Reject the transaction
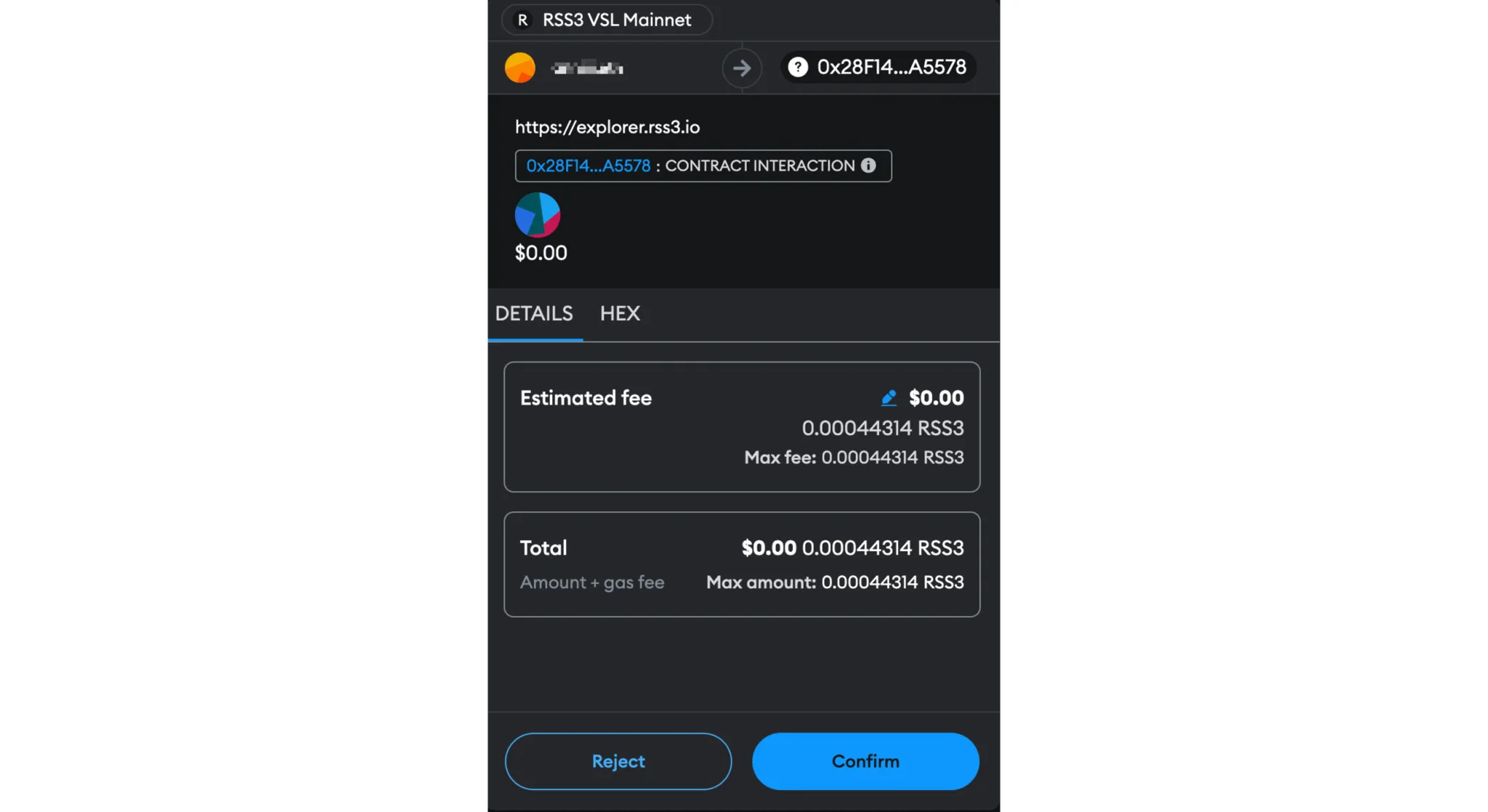 618,761
